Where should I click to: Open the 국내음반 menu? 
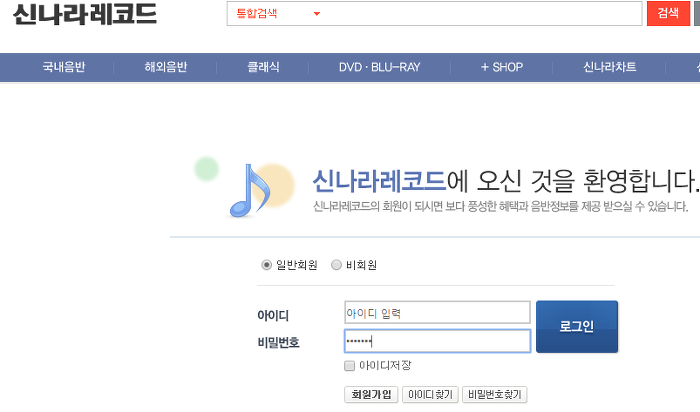pos(63,67)
